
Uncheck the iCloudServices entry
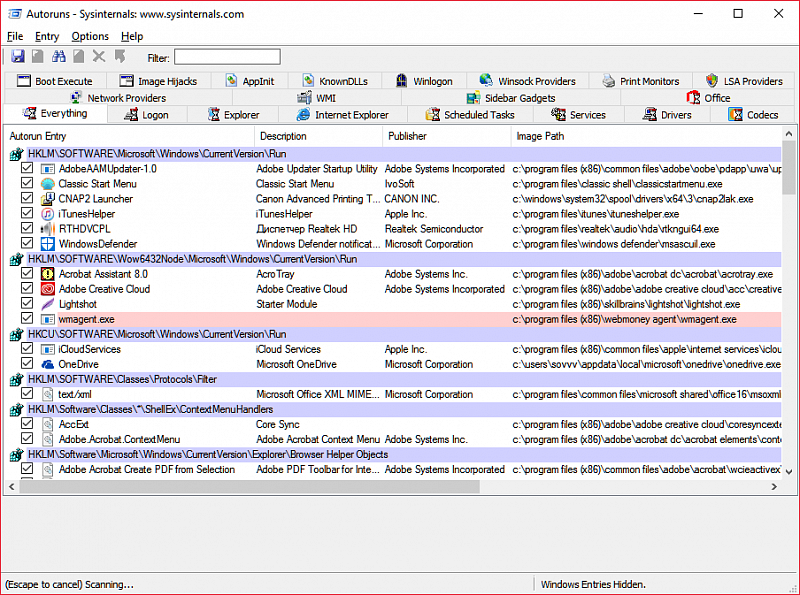click(27, 349)
